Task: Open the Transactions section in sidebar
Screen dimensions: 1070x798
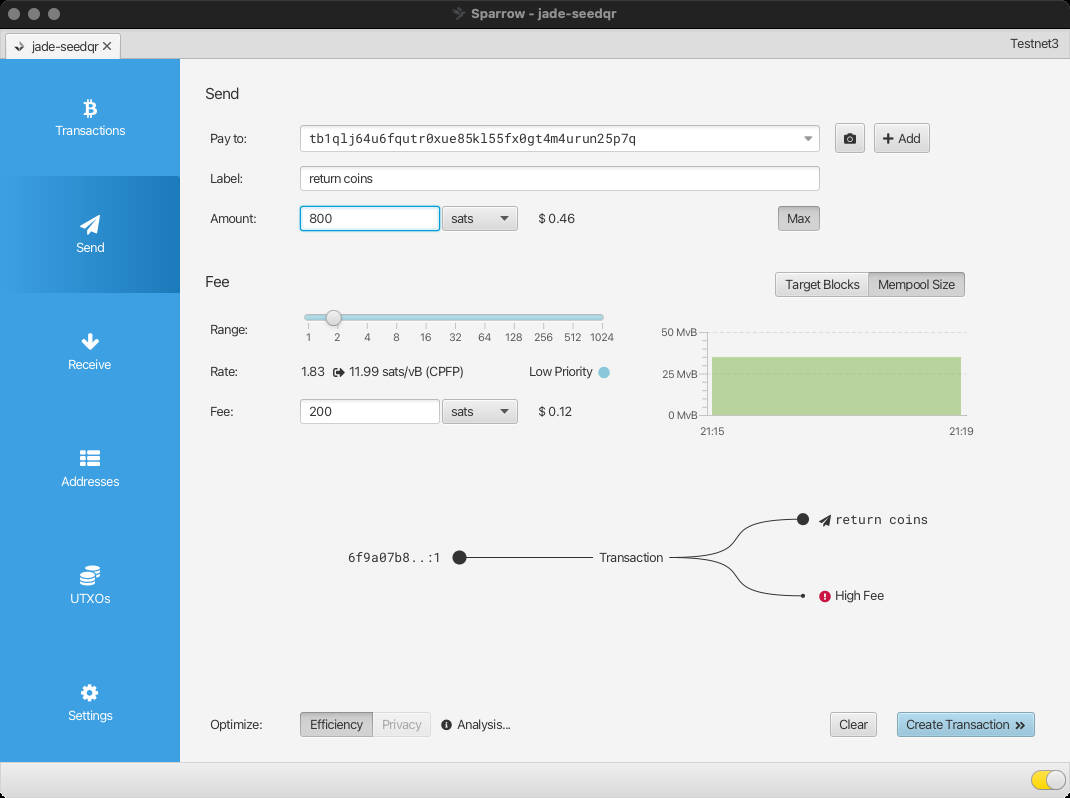Action: [90, 117]
